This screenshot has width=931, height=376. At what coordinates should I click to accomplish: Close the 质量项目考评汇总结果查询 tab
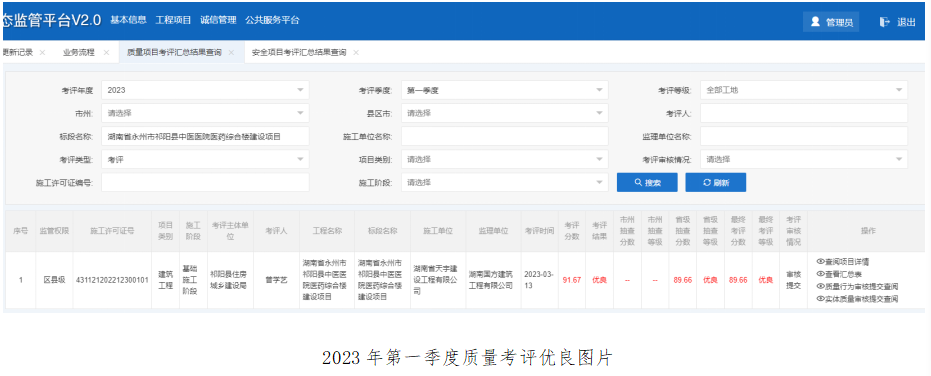[231, 52]
